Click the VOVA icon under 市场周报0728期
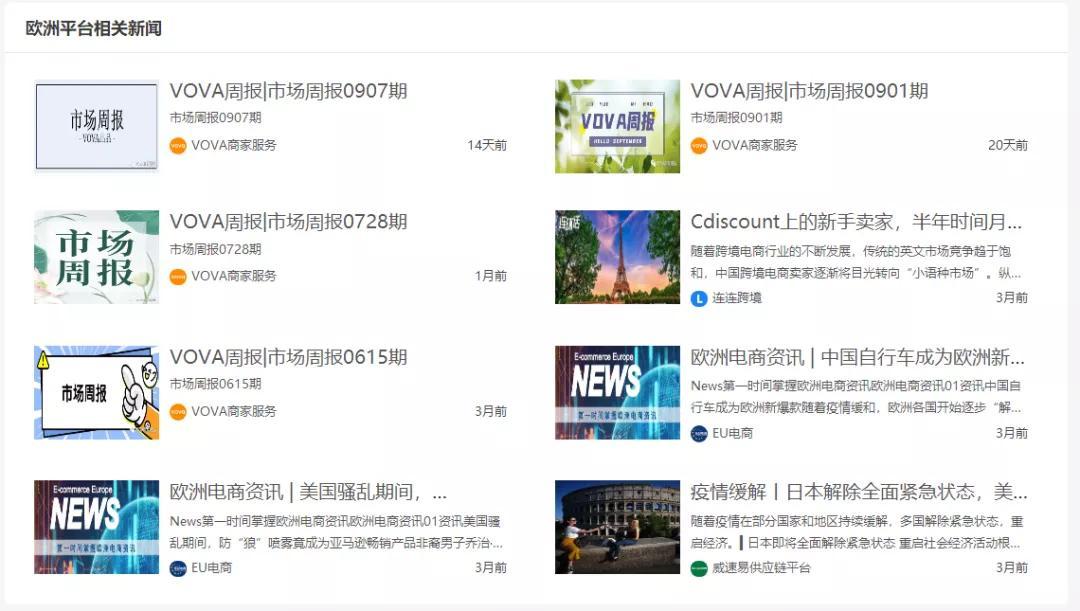Viewport: 1080px width, 611px height. [176, 276]
